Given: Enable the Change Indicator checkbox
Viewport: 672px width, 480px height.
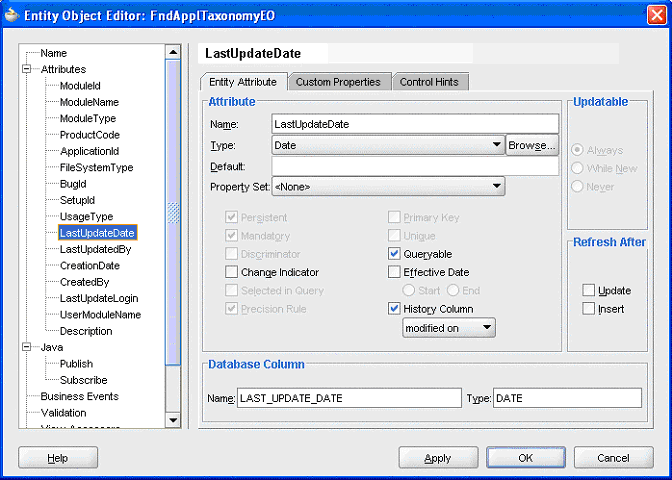Looking at the screenshot, I should pos(231,272).
